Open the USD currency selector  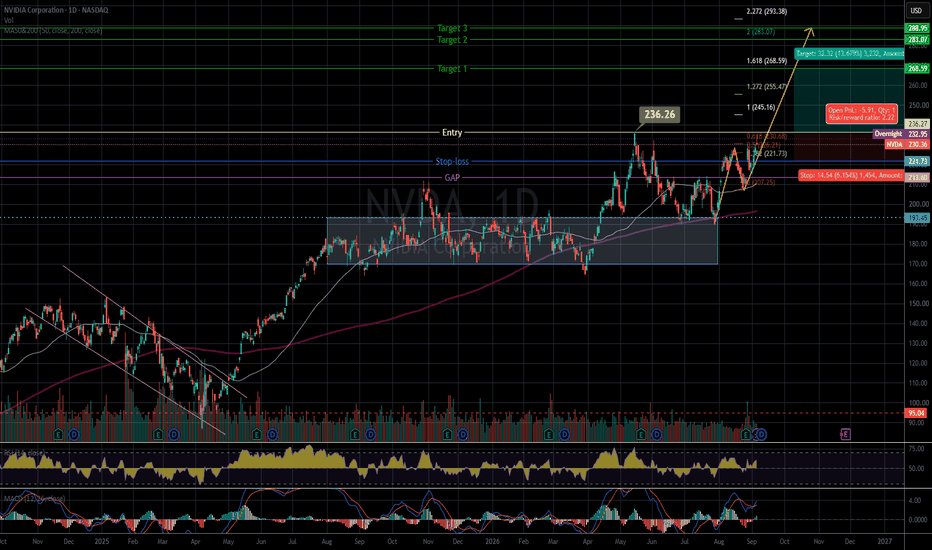coord(918,10)
